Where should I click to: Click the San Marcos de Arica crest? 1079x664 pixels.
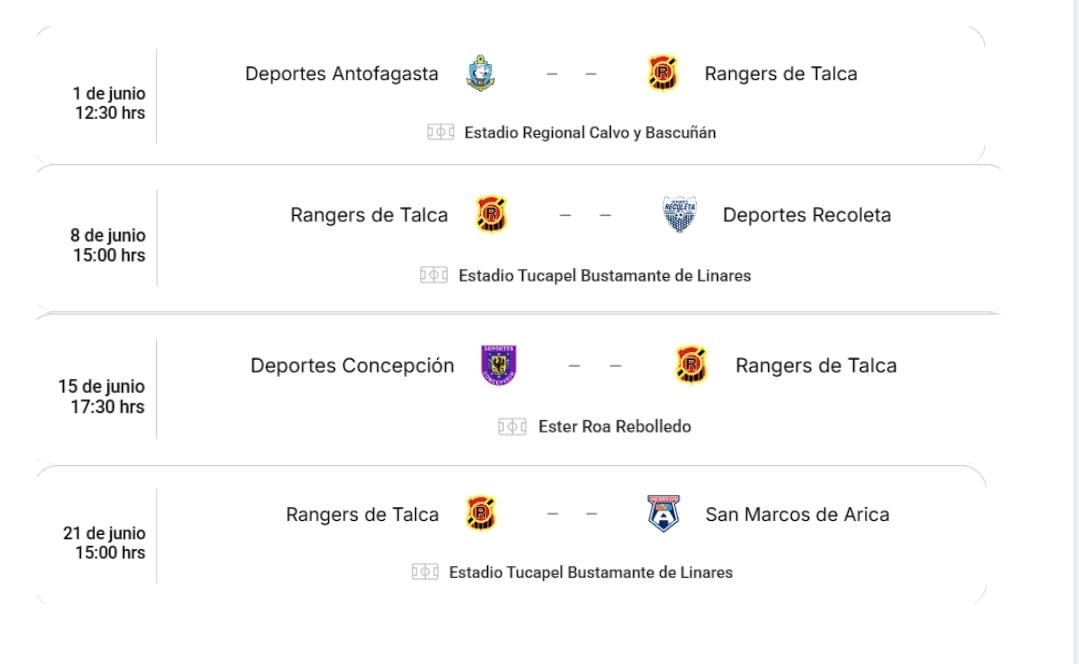click(664, 513)
